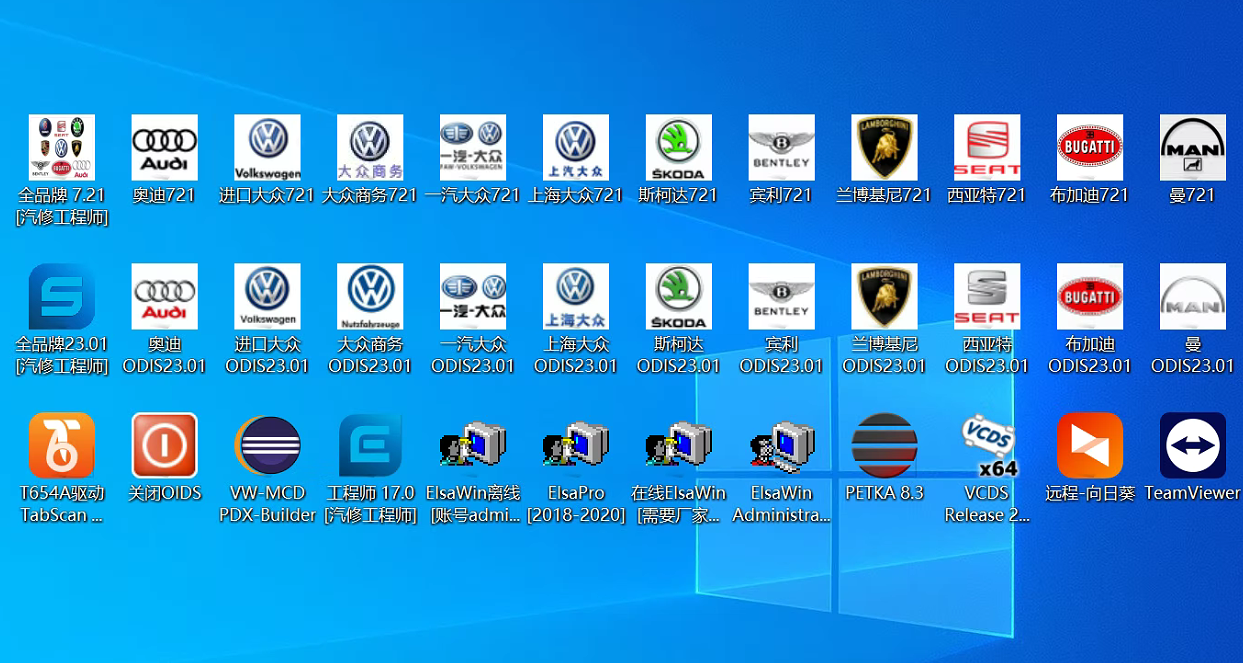Launch the TeamViewer desktop shortcut
The height and width of the screenshot is (663, 1243).
[x=1192, y=446]
